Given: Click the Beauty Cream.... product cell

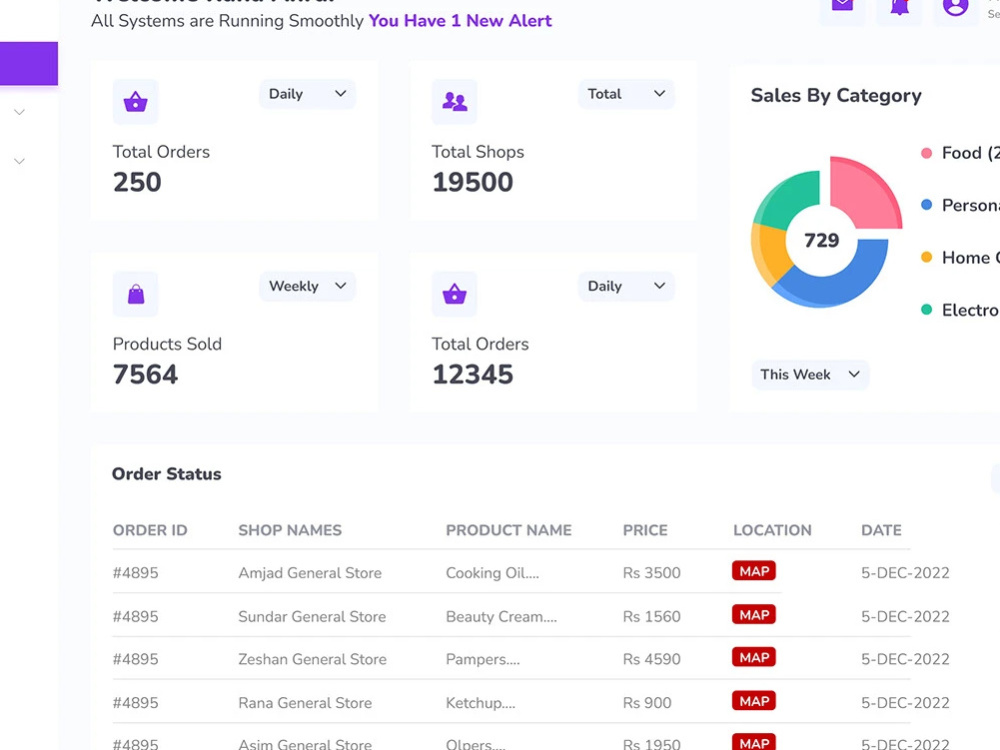Looking at the screenshot, I should coord(501,617).
